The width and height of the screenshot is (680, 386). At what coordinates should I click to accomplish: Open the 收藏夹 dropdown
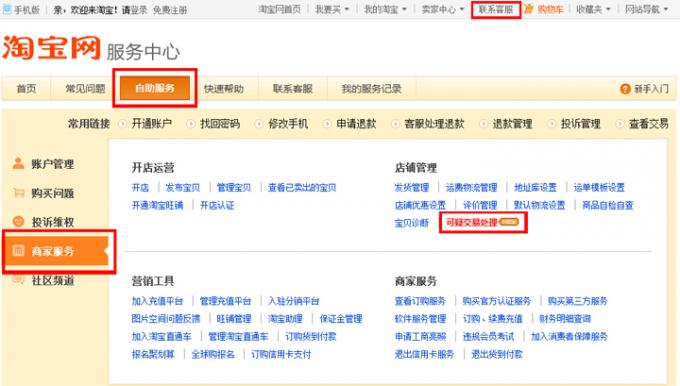[x=593, y=9]
